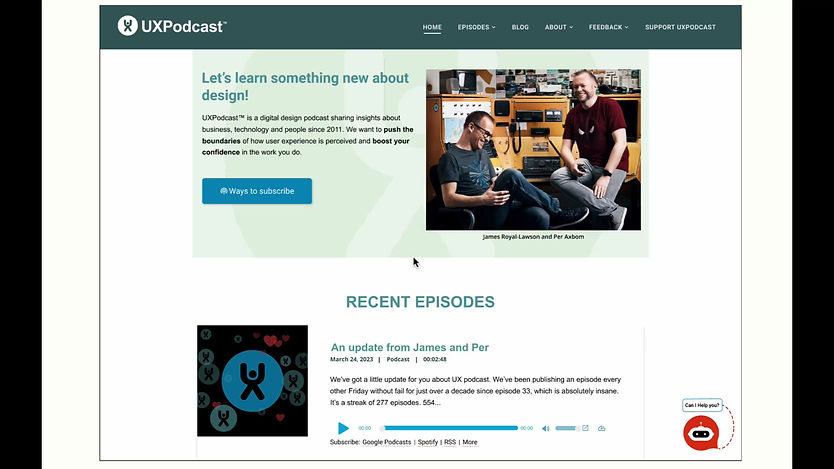The height and width of the screenshot is (469, 834).
Task: Subscribe via Google Podcasts link
Action: click(x=387, y=442)
